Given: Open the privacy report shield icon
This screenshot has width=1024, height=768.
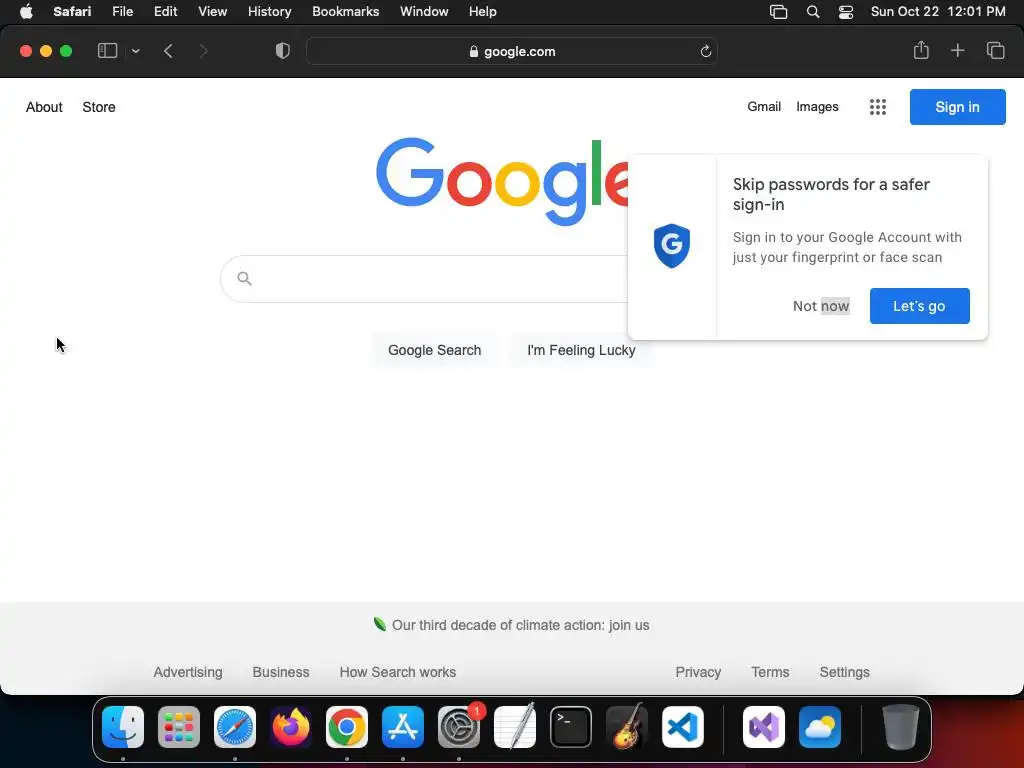Looking at the screenshot, I should [283, 51].
